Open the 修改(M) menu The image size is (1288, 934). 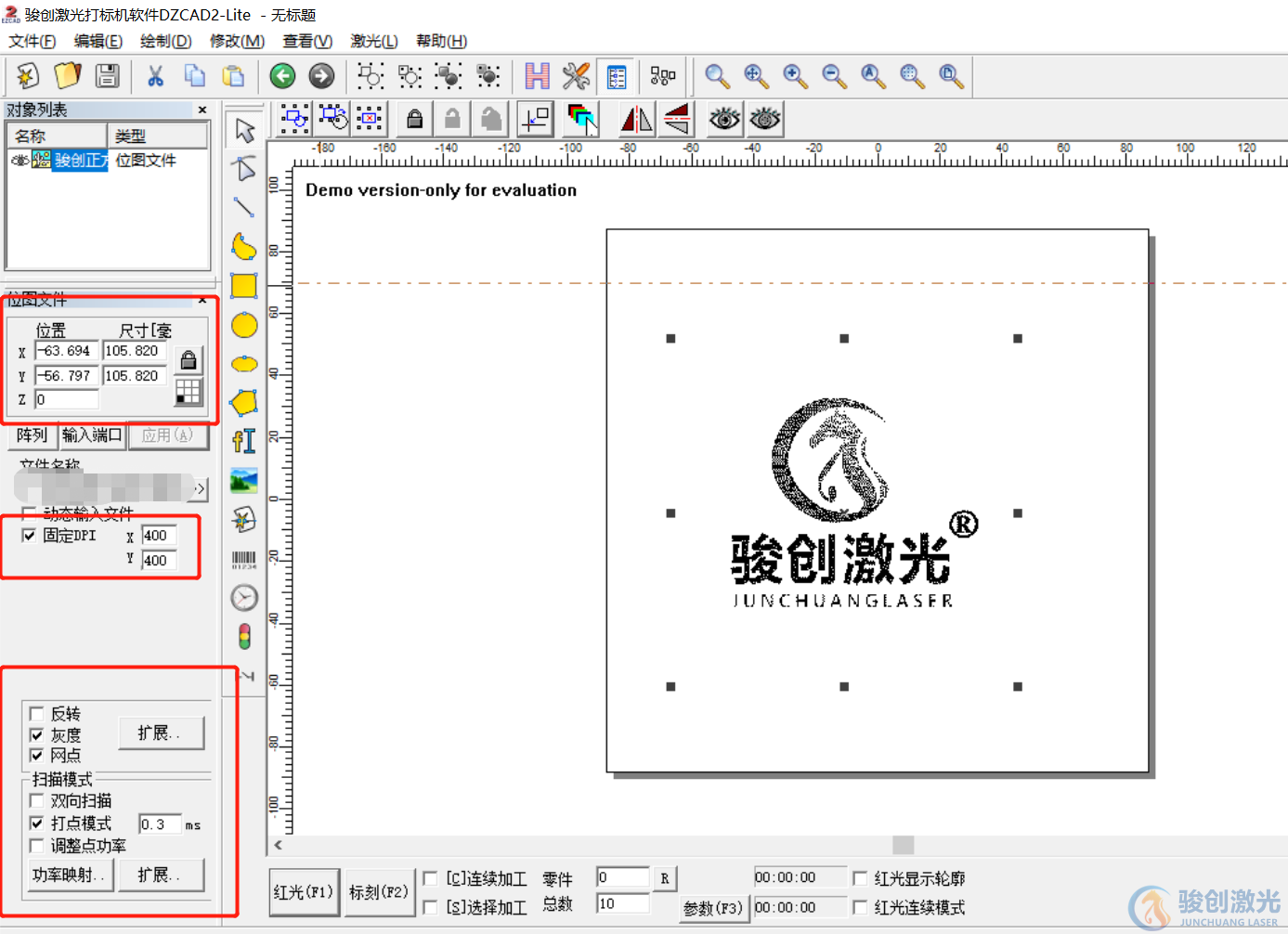237,41
